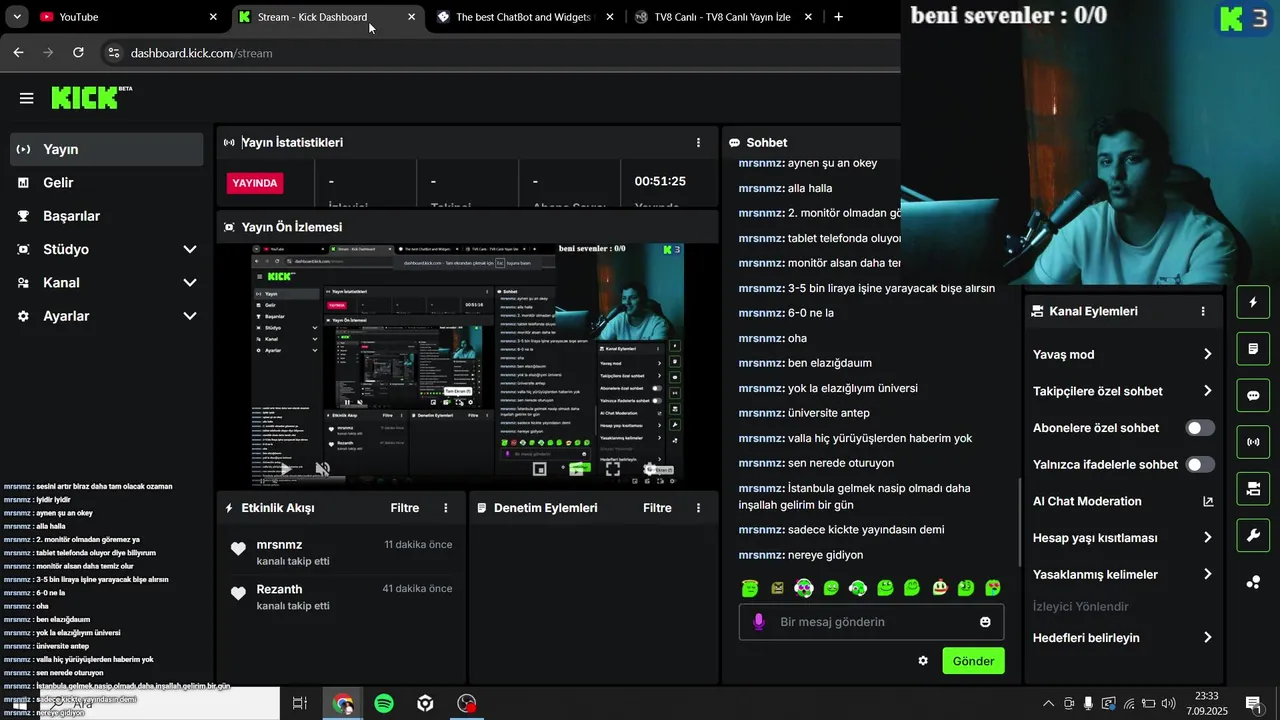Open the hamburger navigation menu

27,98
